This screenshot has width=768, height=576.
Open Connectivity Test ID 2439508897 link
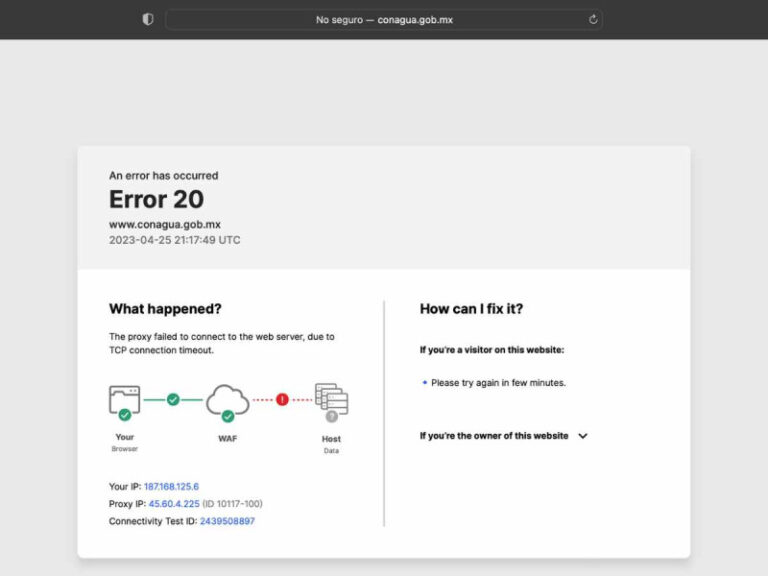[227, 521]
